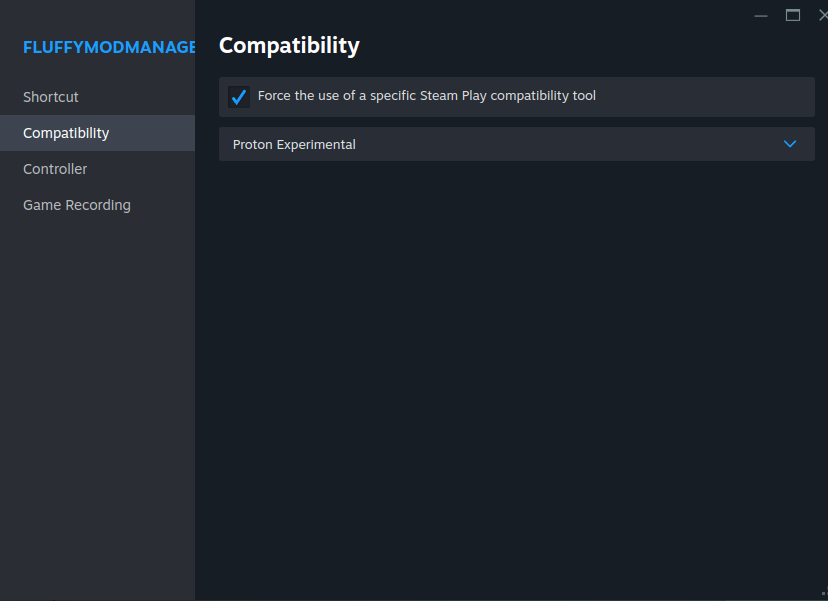This screenshot has height=601, width=828.
Task: Maximize the properties window
Action: point(793,15)
